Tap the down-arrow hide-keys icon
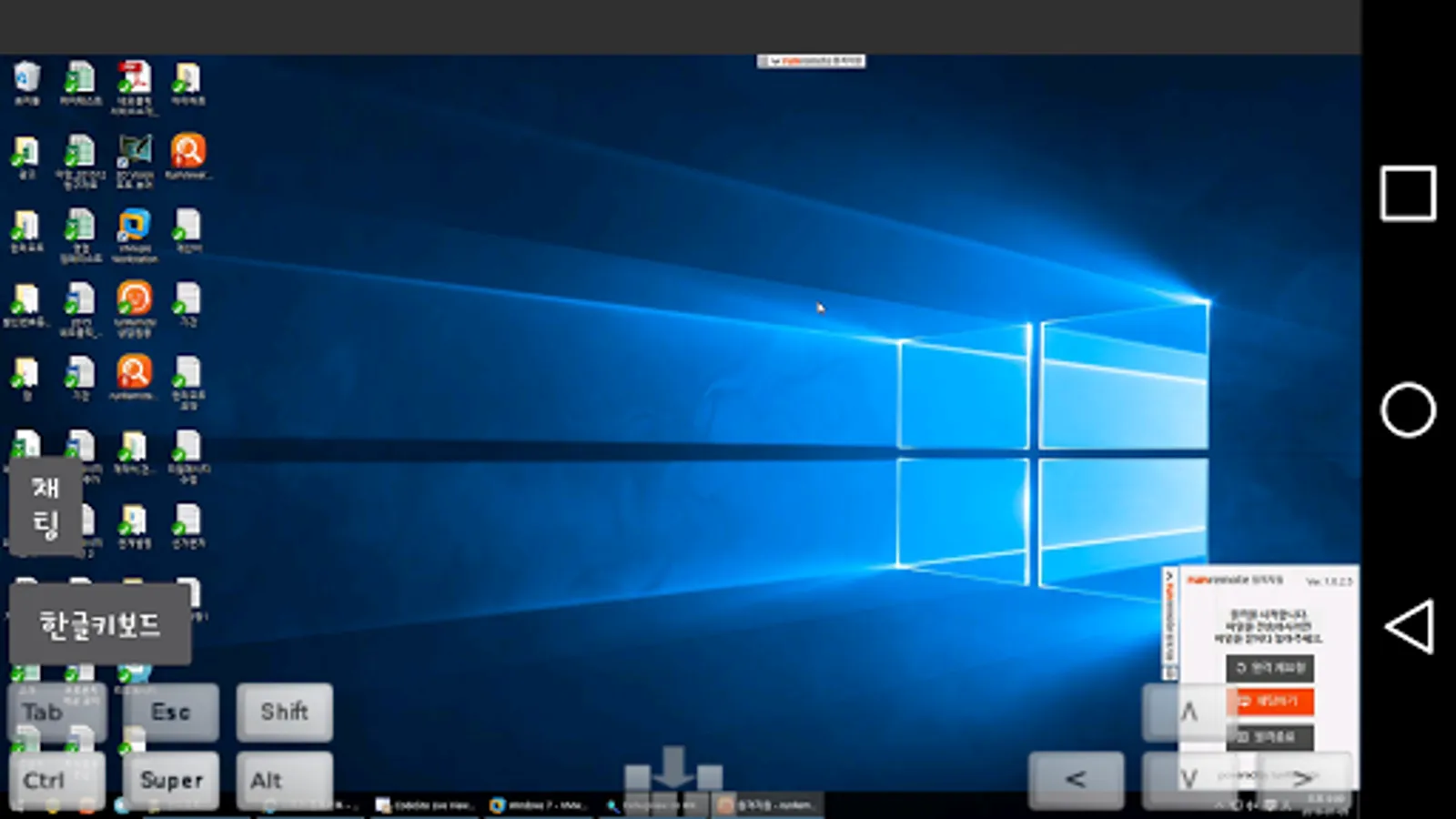The width and height of the screenshot is (1456, 819). pos(673,770)
